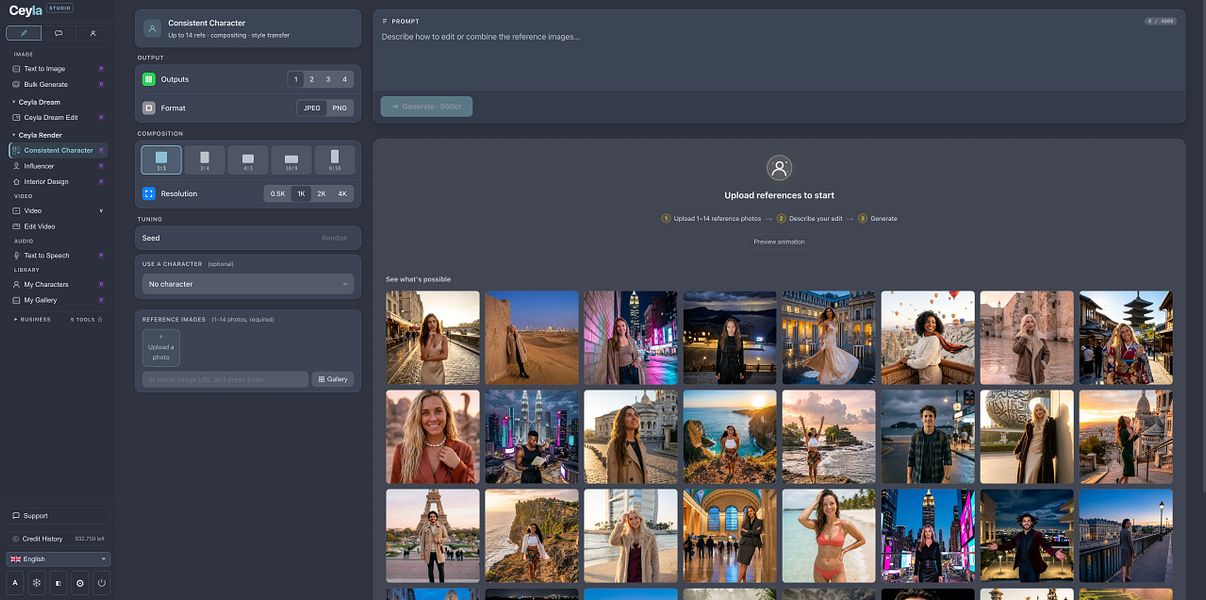The width and height of the screenshot is (1206, 600).
Task: Set resolution to 2K
Action: [x=321, y=194]
